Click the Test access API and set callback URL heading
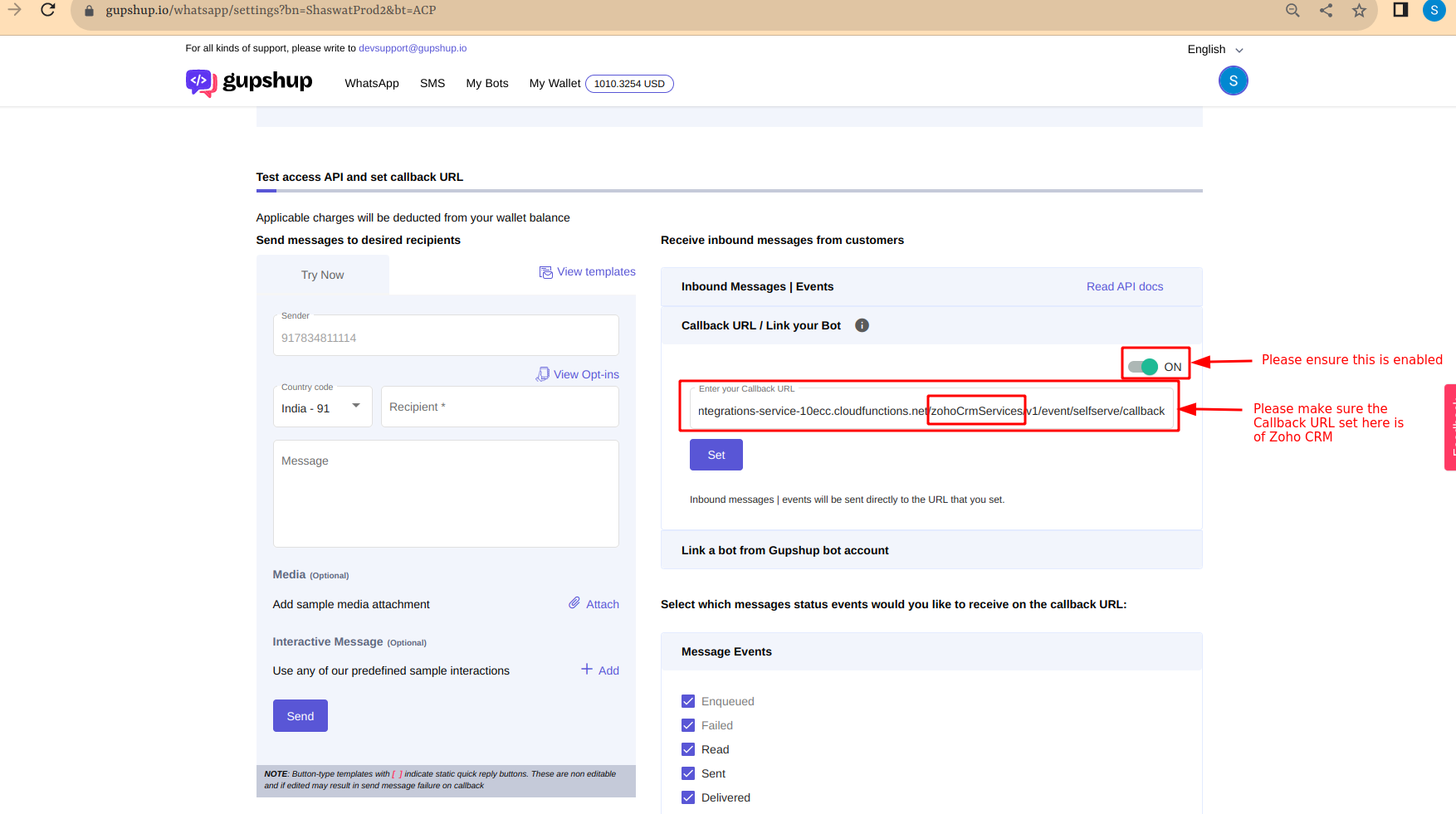 pyautogui.click(x=359, y=177)
